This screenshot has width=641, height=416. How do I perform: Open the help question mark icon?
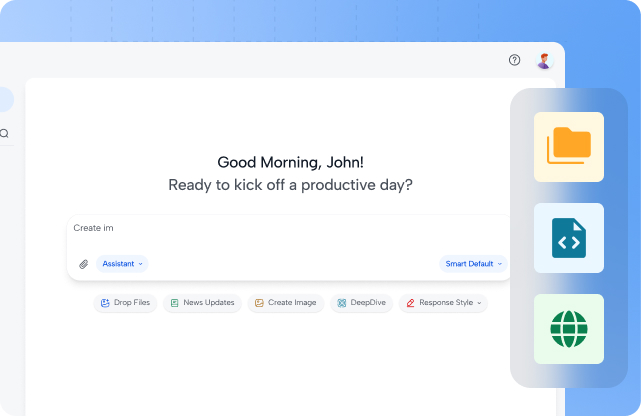pyautogui.click(x=514, y=60)
